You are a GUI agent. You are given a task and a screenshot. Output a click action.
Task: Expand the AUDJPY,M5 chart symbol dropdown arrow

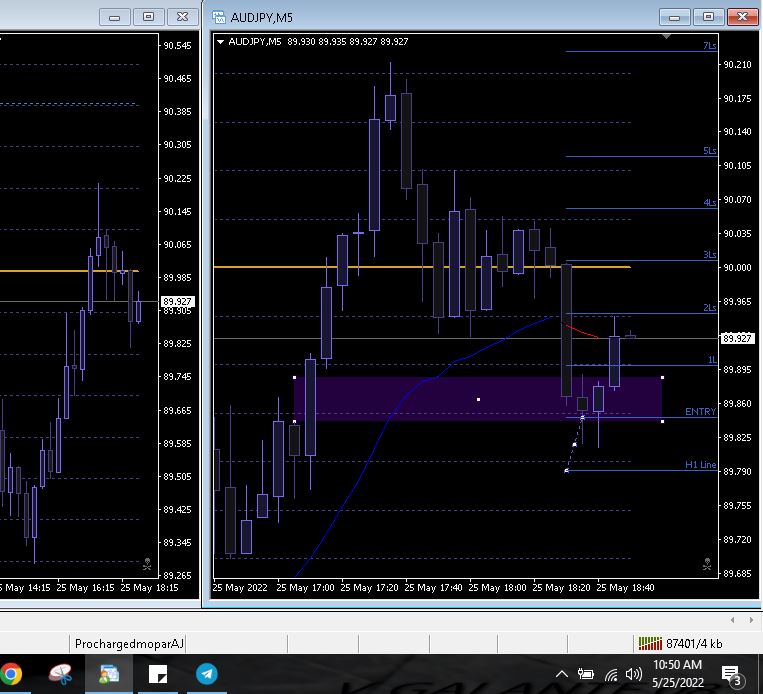click(221, 42)
